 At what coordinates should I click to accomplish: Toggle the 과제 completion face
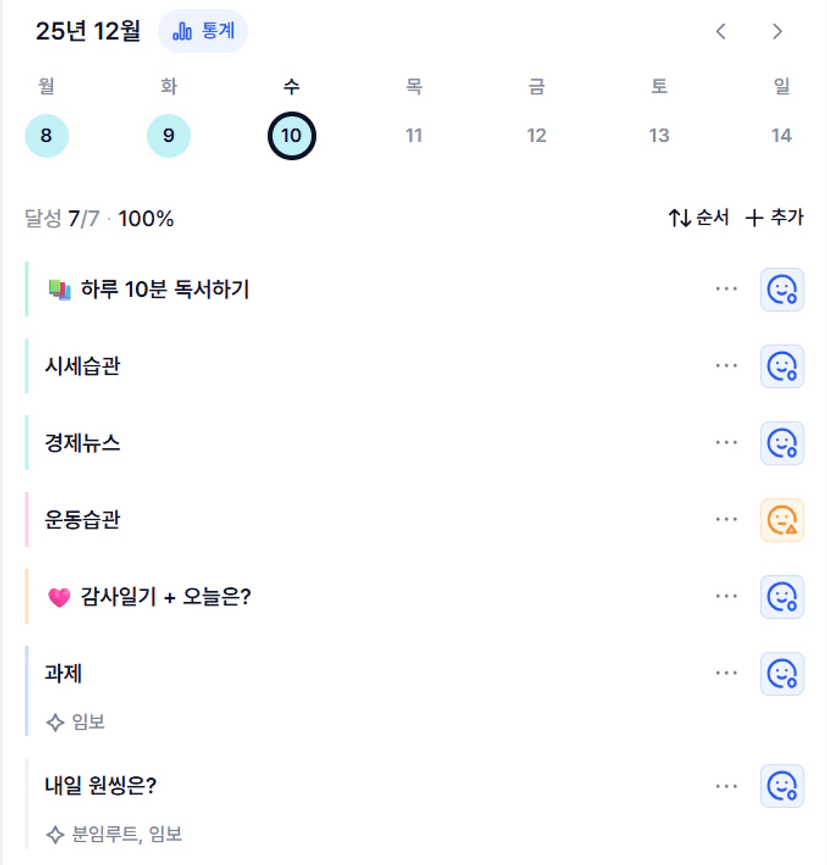pos(781,674)
